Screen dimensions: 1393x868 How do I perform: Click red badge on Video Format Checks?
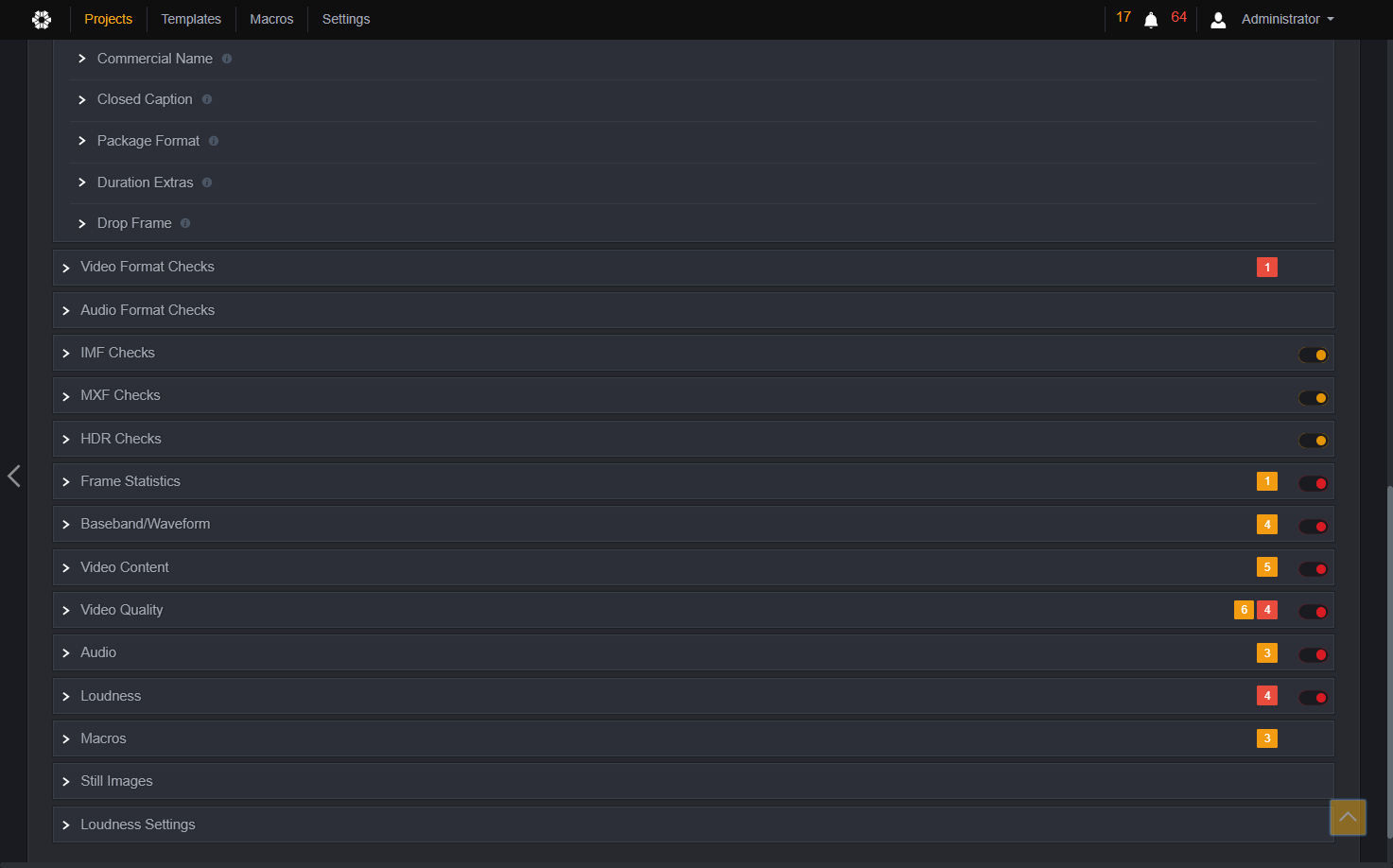(1267, 268)
